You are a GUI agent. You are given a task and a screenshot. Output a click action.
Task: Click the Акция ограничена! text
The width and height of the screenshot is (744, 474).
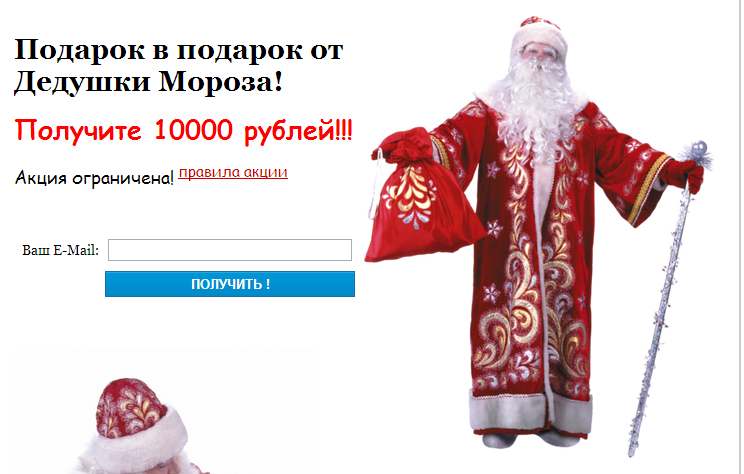pyautogui.click(x=94, y=178)
